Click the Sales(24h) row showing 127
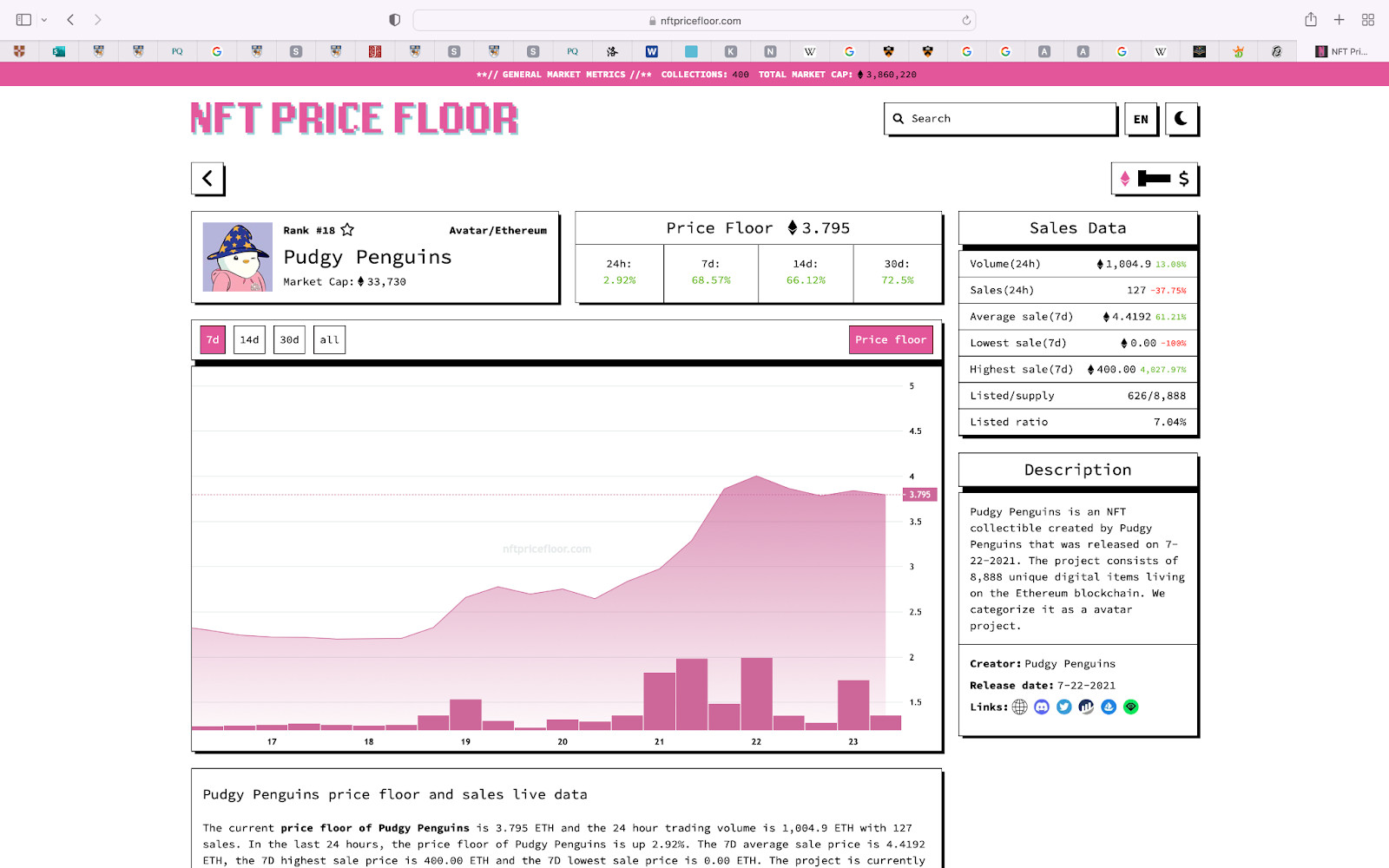Image resolution: width=1389 pixels, height=868 pixels. point(1078,290)
